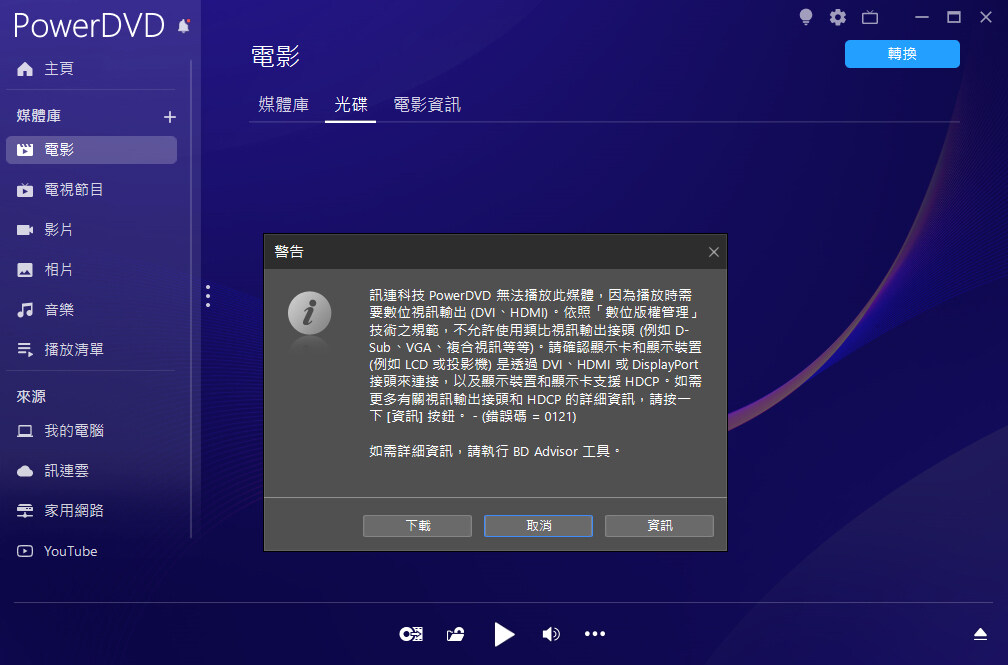Open 訊連雲 CyberLink Cloud source
This screenshot has width=1008, height=665.
click(62, 470)
